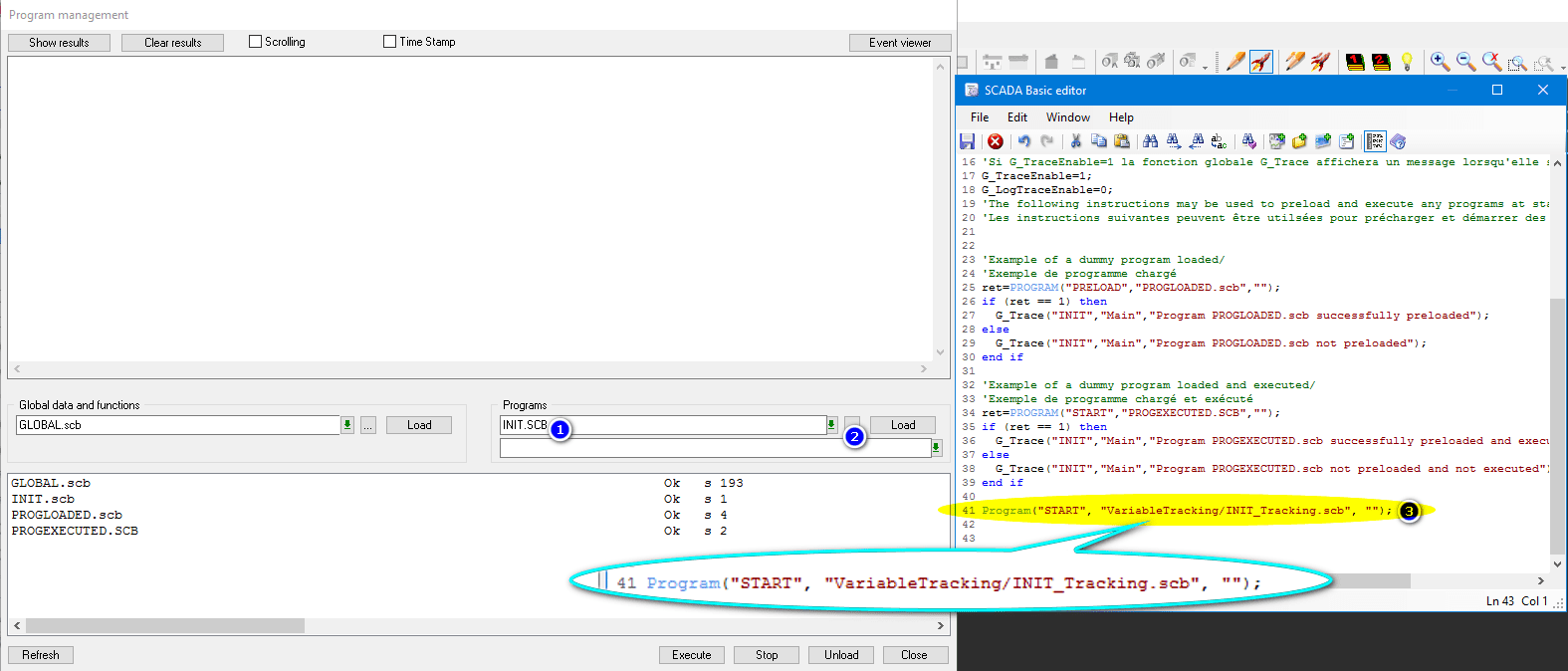This screenshot has height=671, width=1568.
Task: Maximize the SCADA Basic editor window
Action: point(1496,90)
